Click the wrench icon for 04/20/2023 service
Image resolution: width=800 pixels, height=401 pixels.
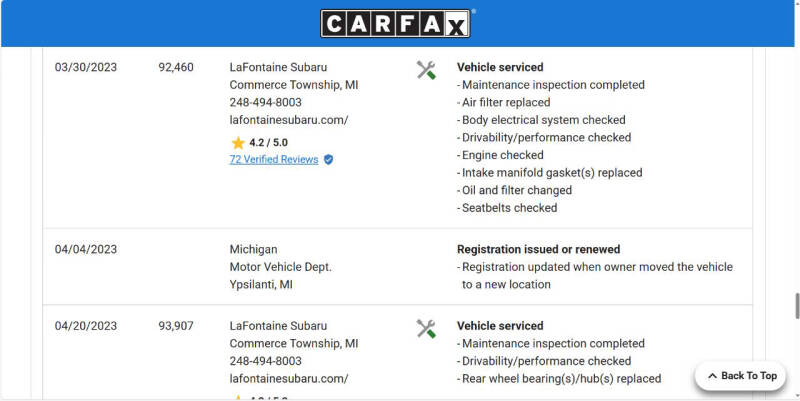[x=426, y=328]
